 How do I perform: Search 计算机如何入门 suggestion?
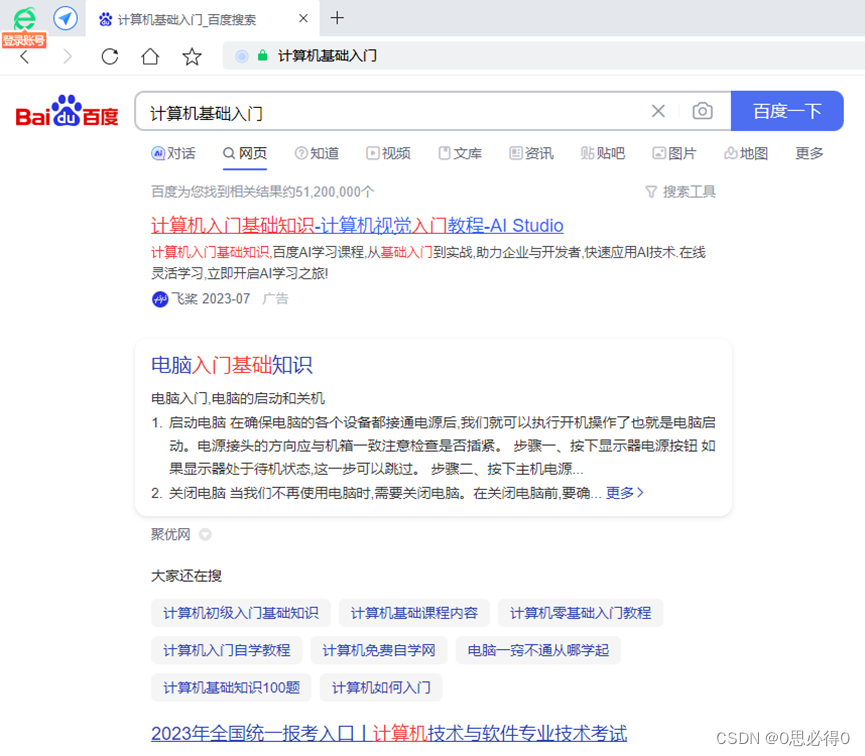pyautogui.click(x=381, y=687)
